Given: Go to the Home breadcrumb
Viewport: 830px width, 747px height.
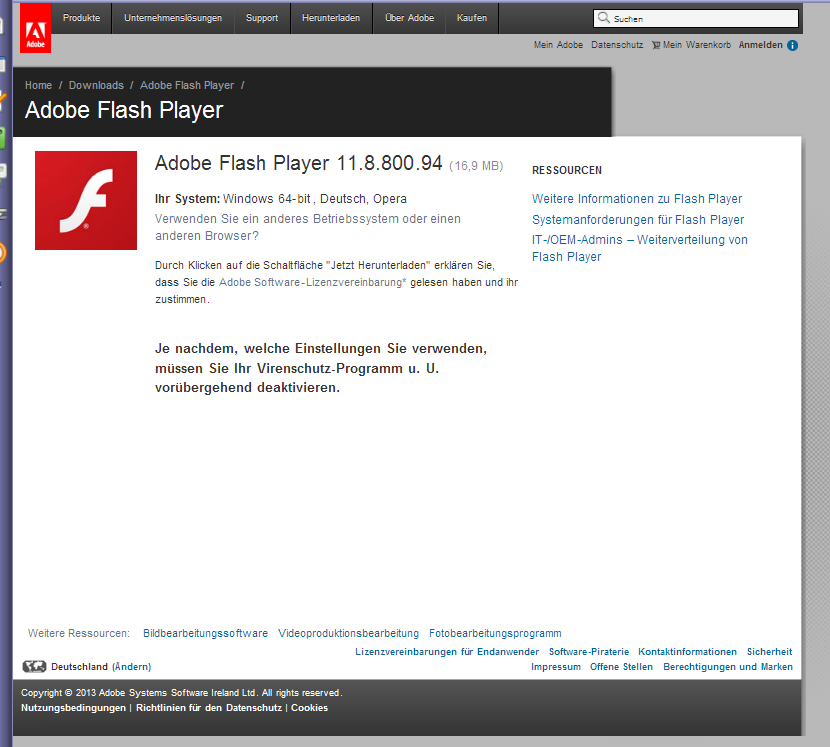Looking at the screenshot, I should (39, 85).
